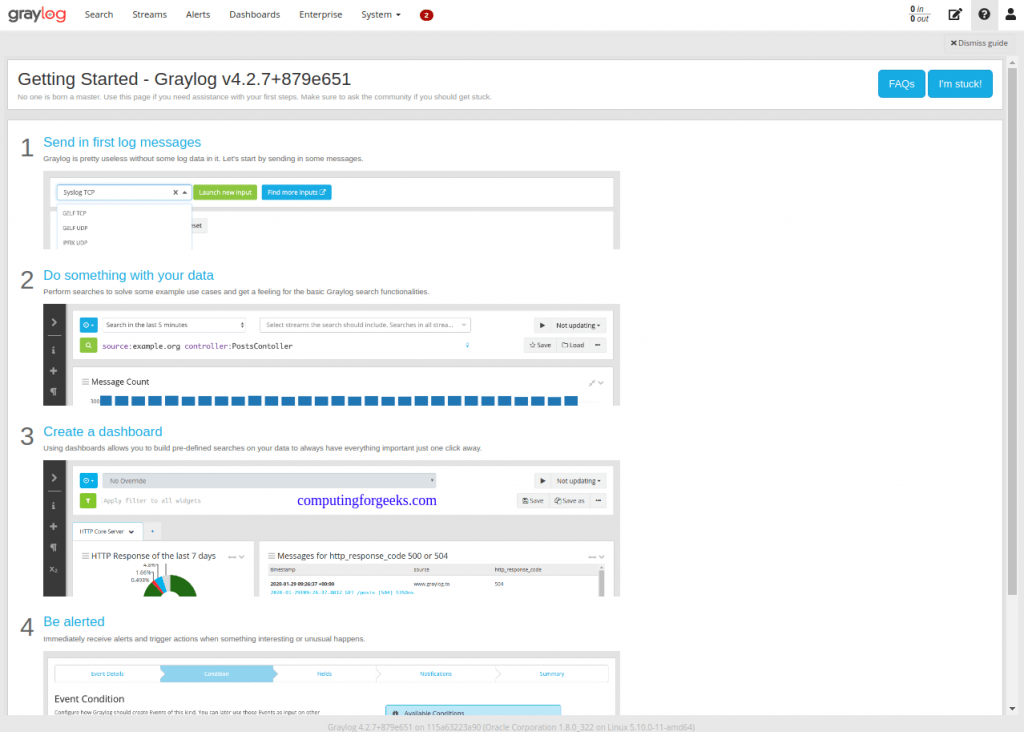The width and height of the screenshot is (1024, 732).
Task: Open the Do something with your data link
Action: pyautogui.click(x=129, y=274)
